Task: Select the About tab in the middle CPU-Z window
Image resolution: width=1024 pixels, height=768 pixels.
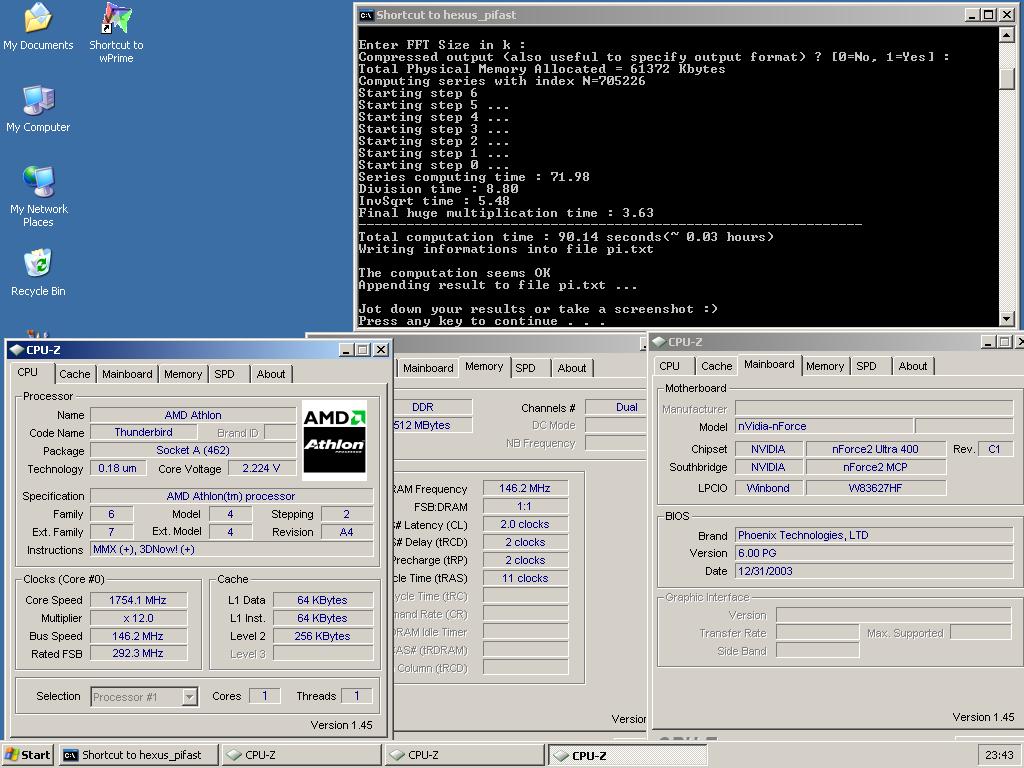Action: (571, 368)
